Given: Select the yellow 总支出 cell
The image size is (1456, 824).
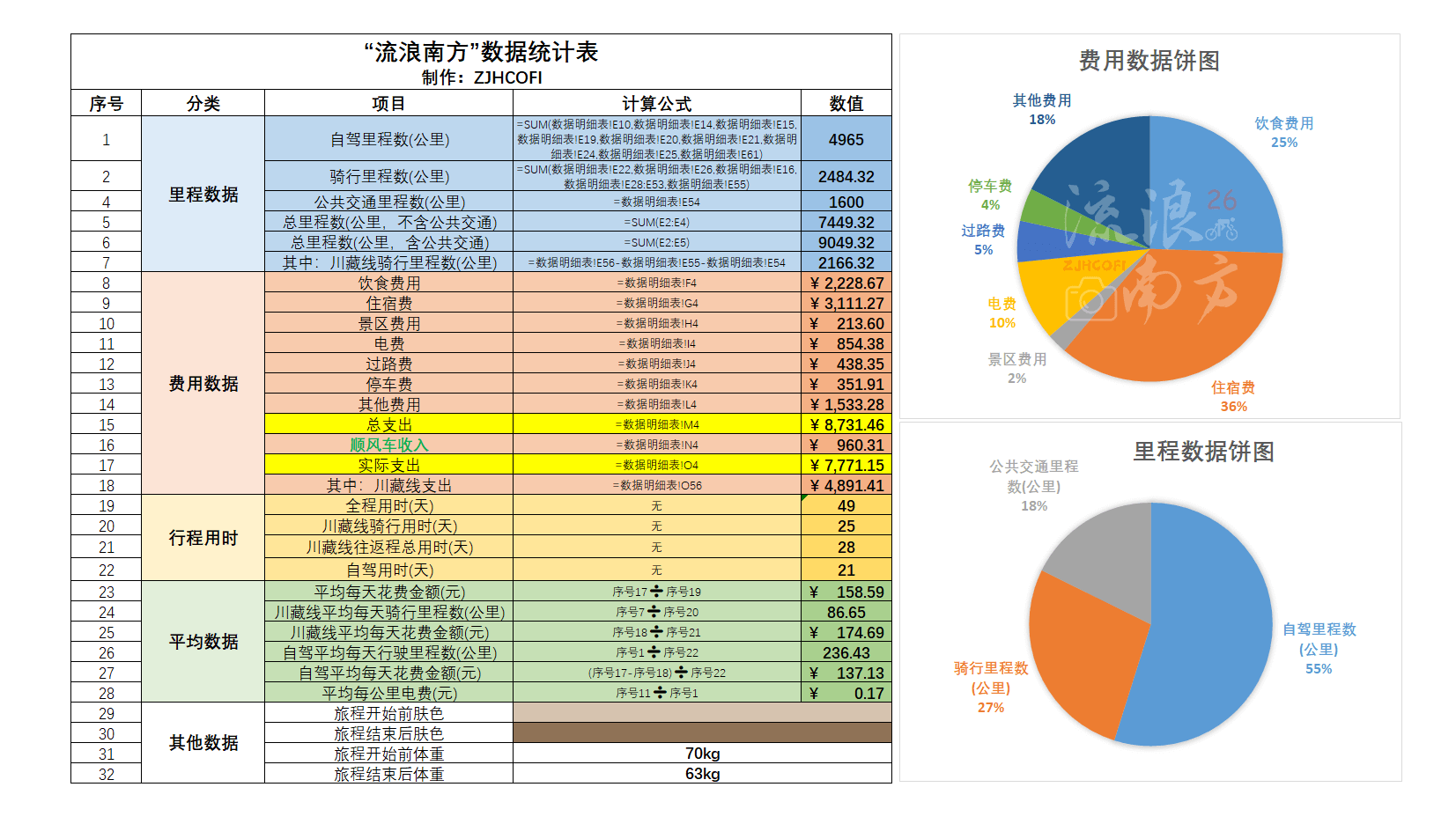Looking at the screenshot, I should pyautogui.click(x=389, y=424).
